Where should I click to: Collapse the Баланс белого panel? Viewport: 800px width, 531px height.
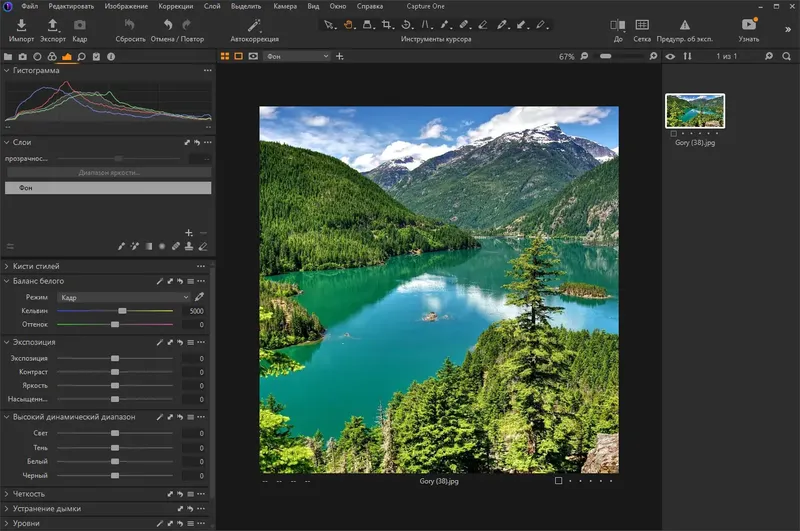pyautogui.click(x=7, y=281)
